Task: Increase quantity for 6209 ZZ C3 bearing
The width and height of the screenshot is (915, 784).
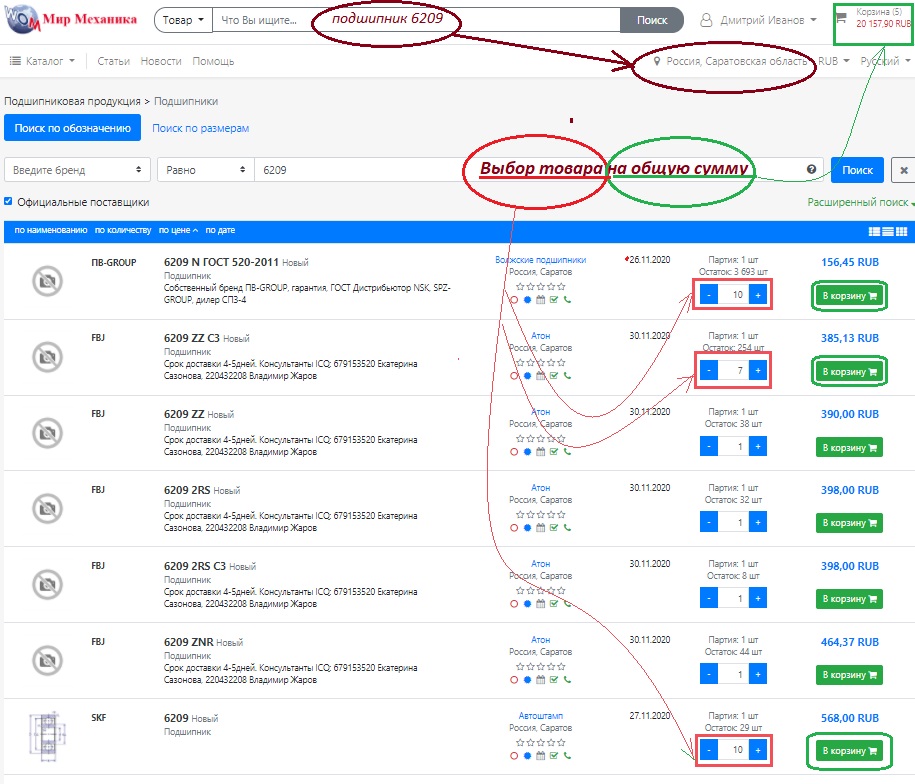Action: pos(757,370)
